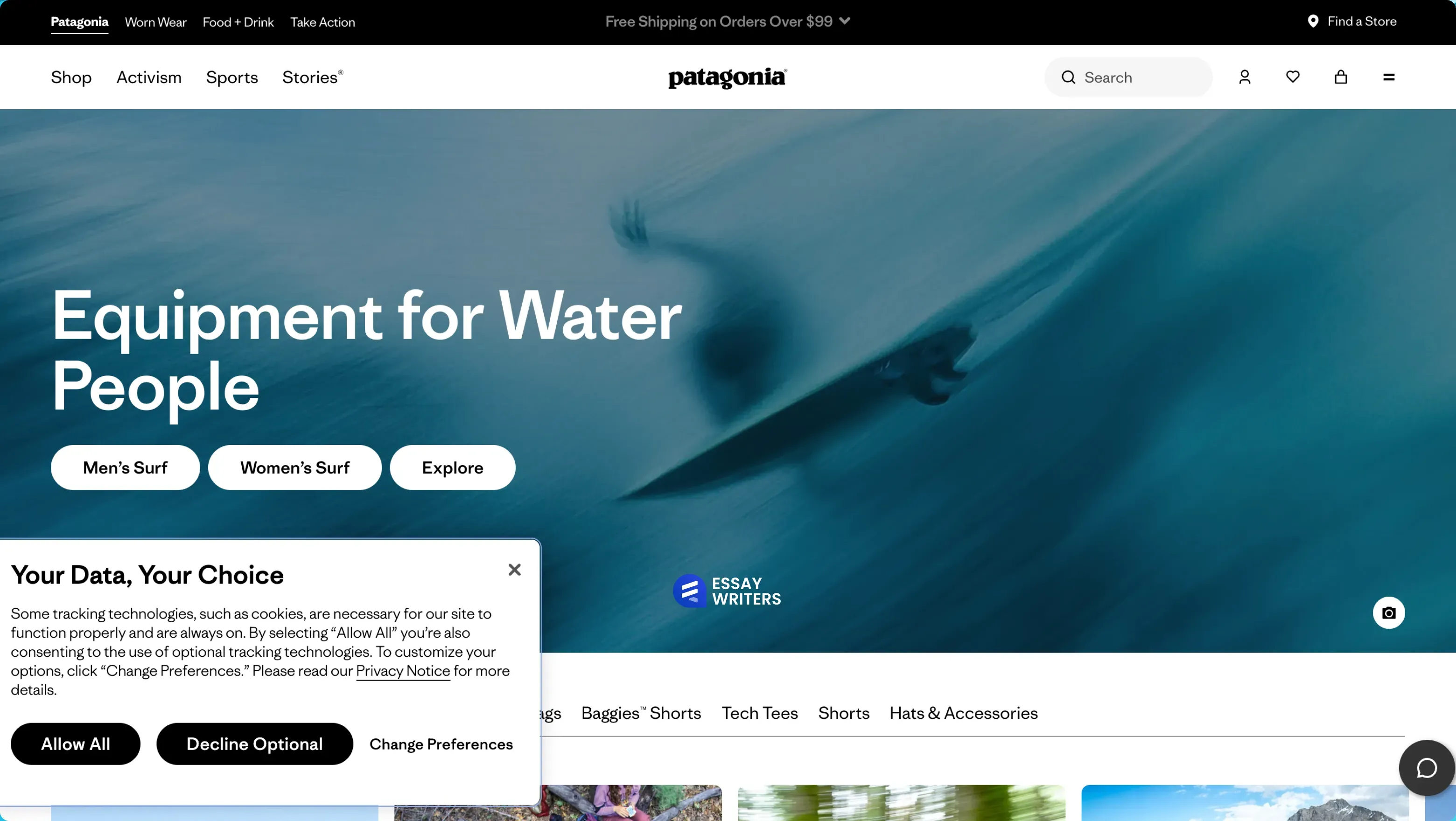
Task: Click the Decline Optional button
Action: pos(255,744)
